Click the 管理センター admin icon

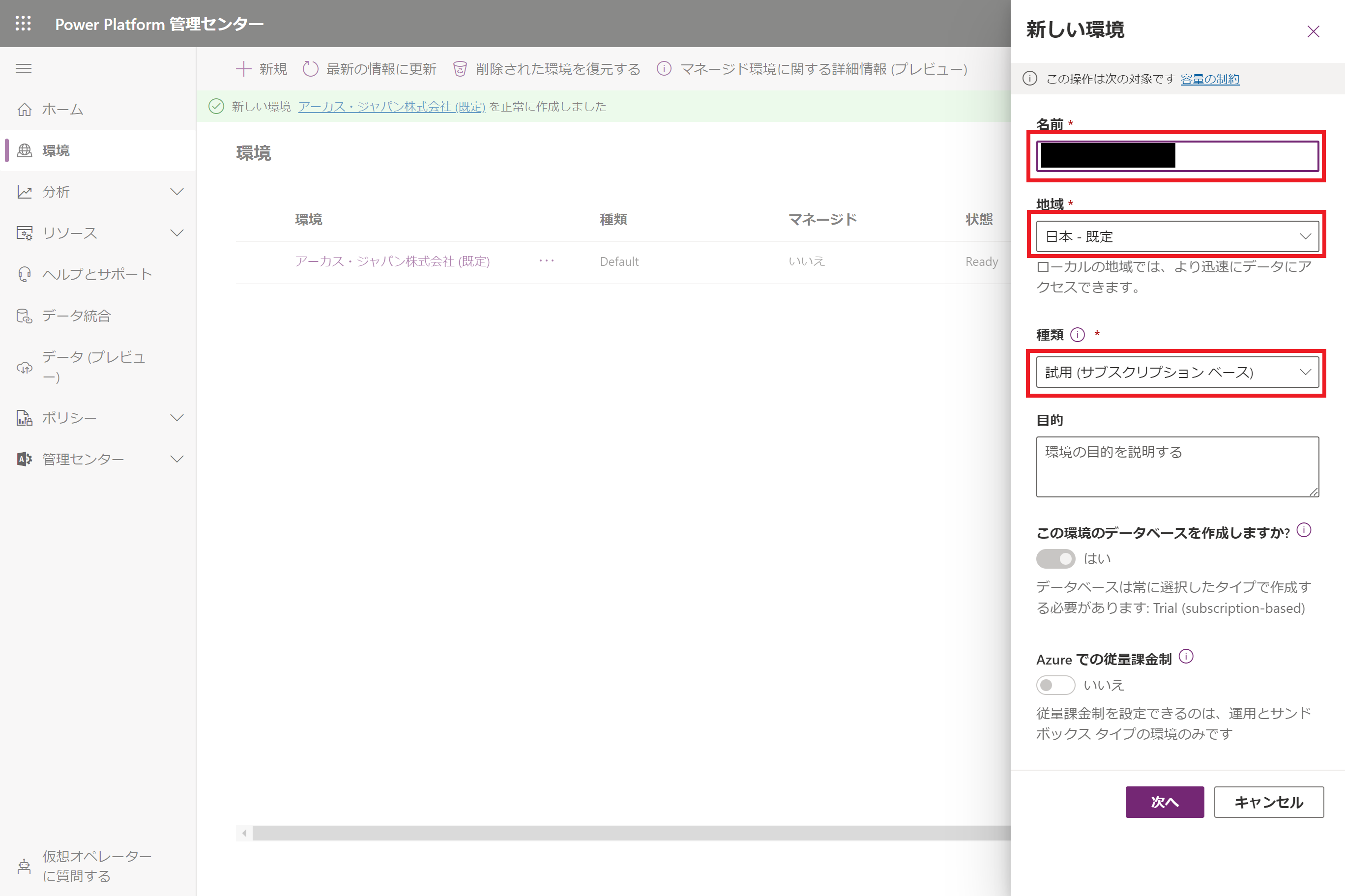[25, 459]
